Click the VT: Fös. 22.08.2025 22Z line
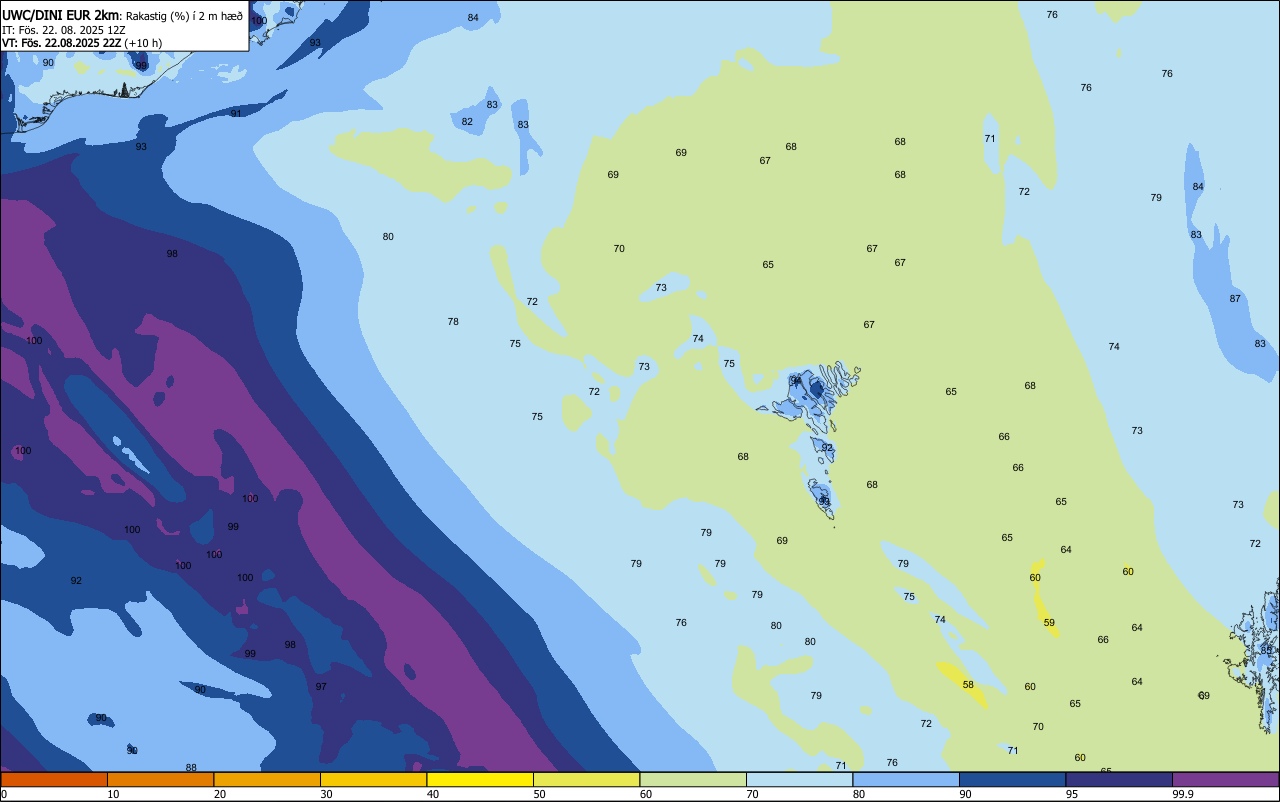 (x=62, y=43)
